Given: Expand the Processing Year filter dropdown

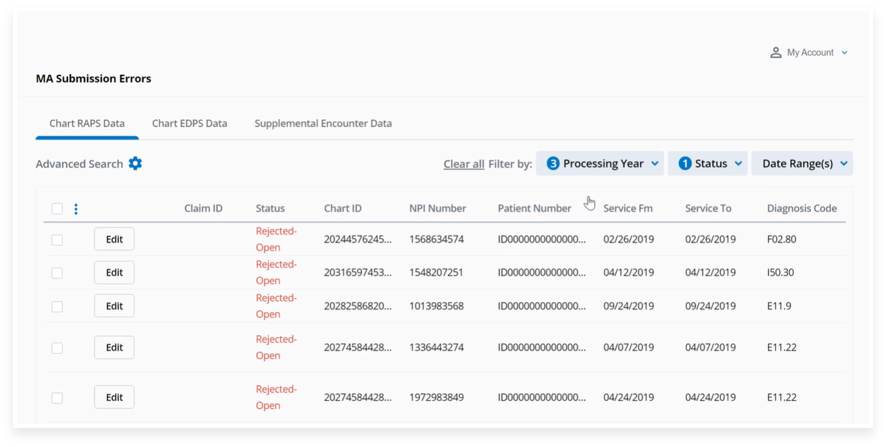Looking at the screenshot, I should [655, 164].
